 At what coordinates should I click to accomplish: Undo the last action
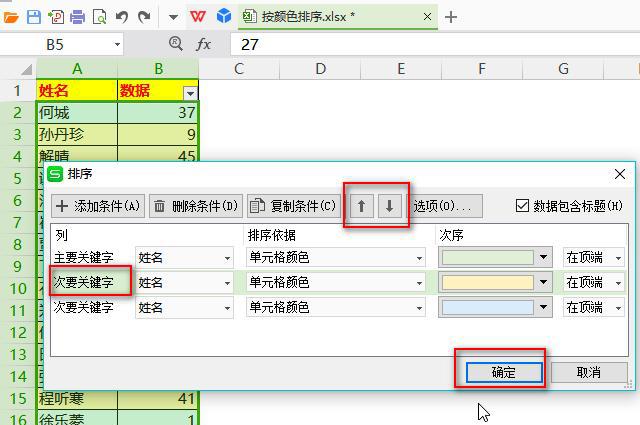(122, 17)
